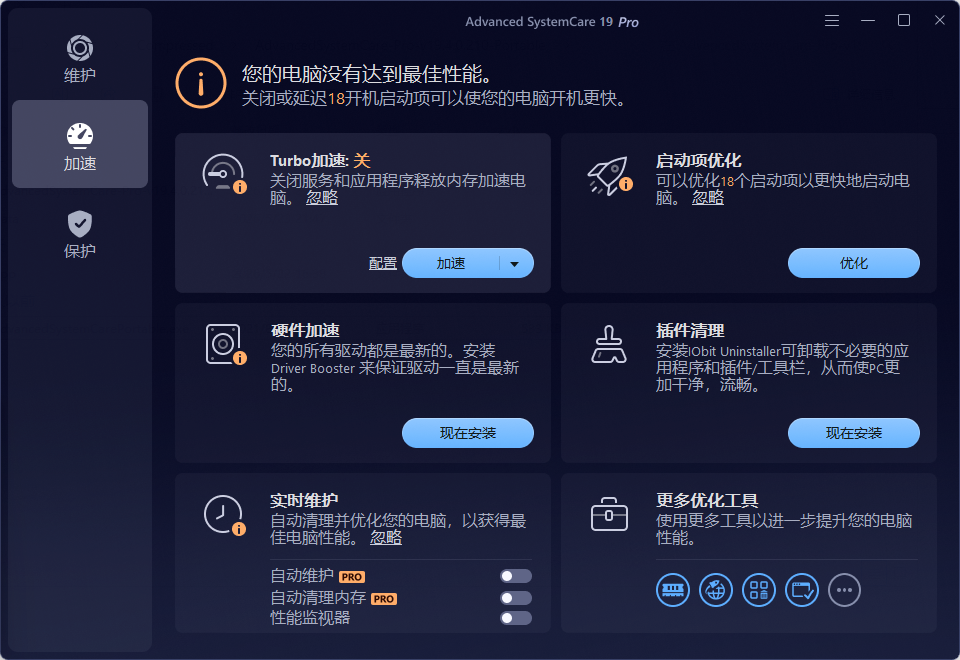
Task: Show more tools via the ellipsis icon
Action: pyautogui.click(x=844, y=590)
